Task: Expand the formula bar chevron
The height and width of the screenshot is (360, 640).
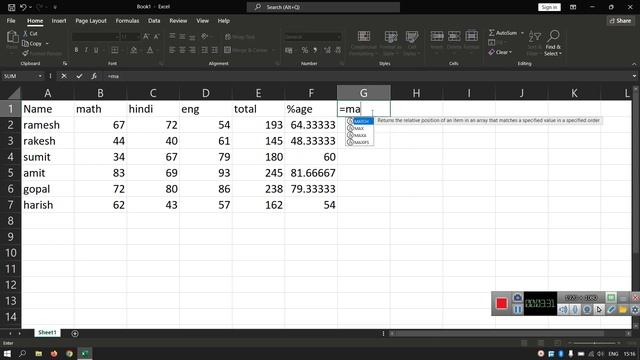Action: [x=634, y=76]
